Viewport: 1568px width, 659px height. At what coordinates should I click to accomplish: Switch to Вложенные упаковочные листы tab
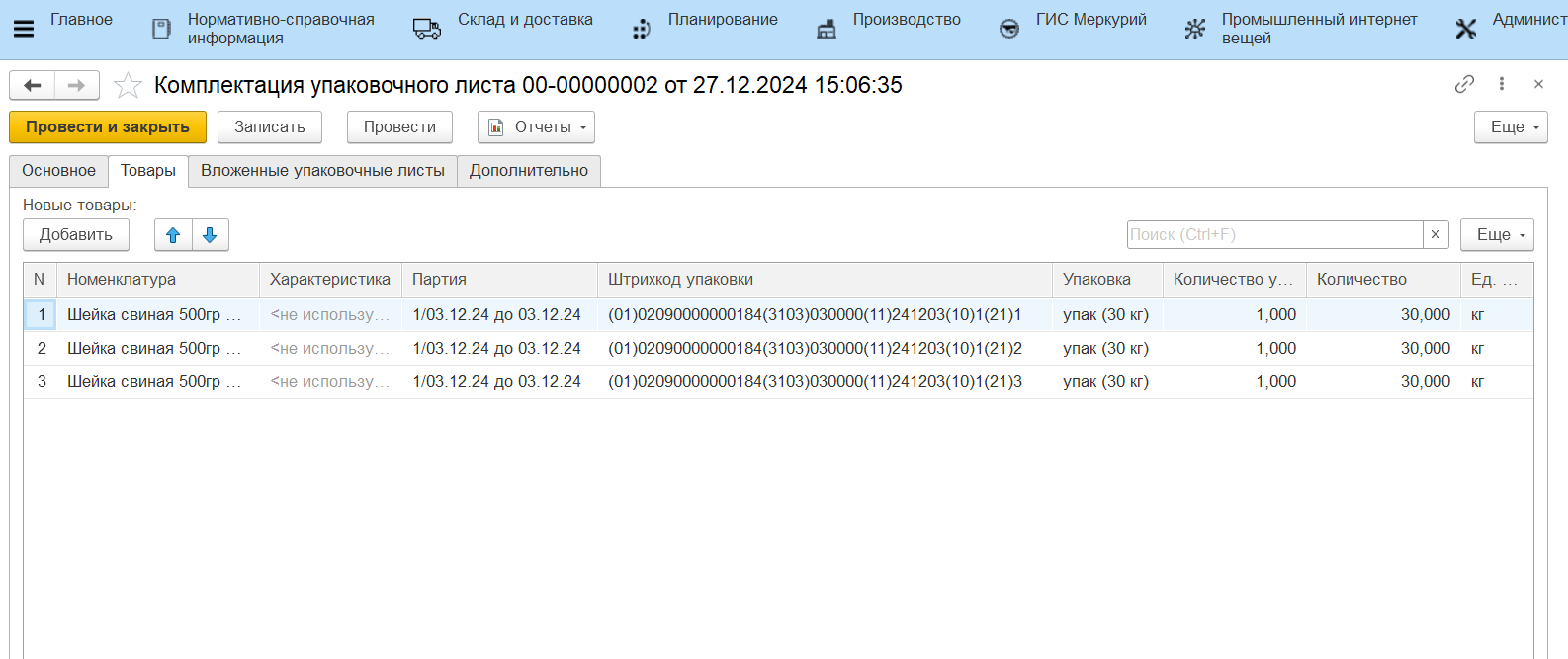[322, 171]
